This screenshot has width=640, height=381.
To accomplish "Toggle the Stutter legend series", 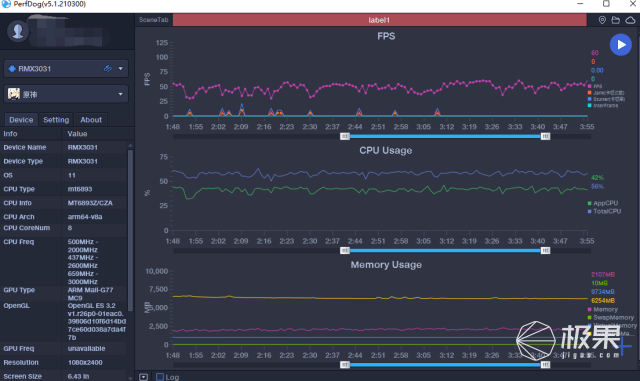I will point(606,99).
